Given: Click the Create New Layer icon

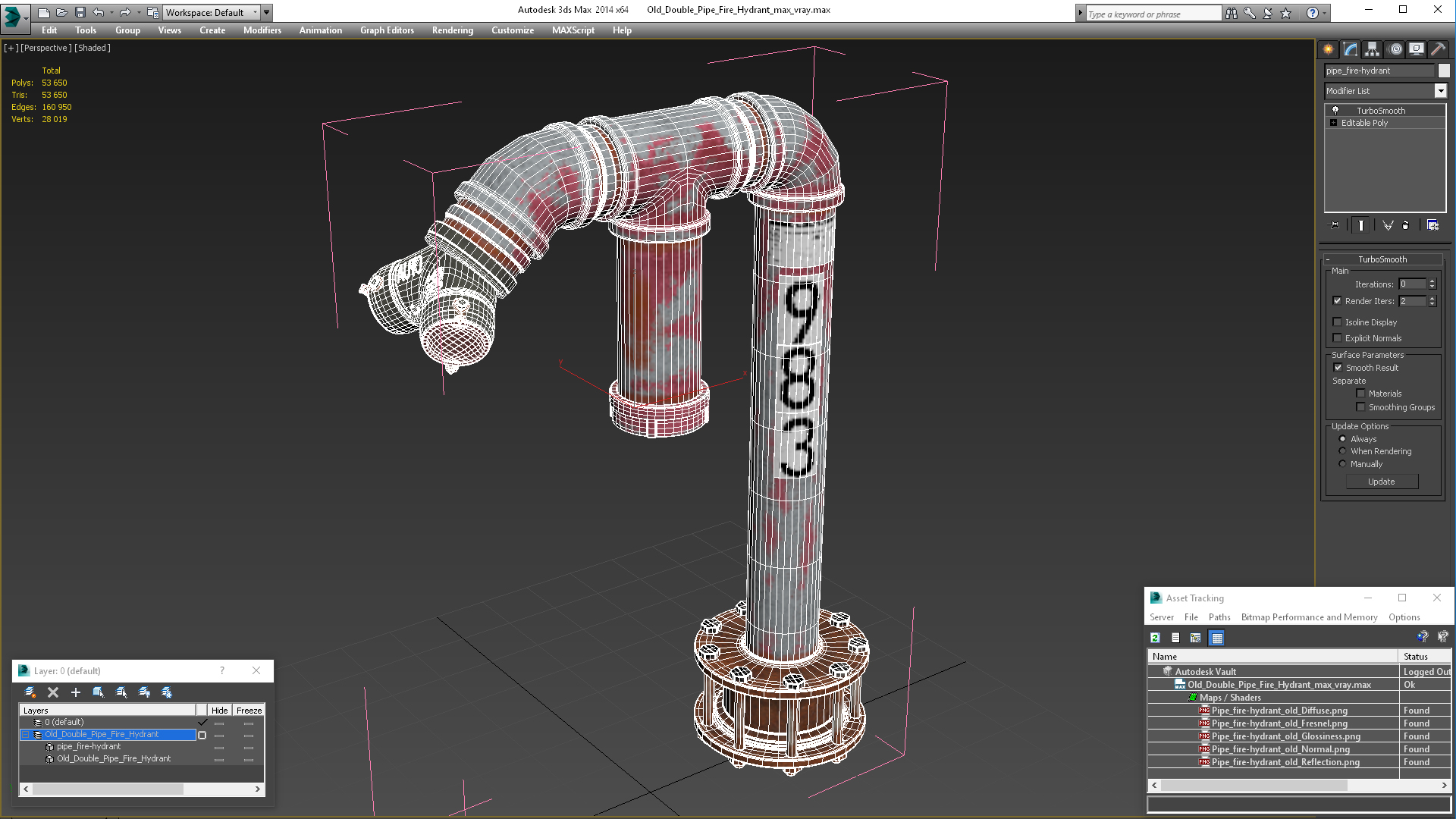Looking at the screenshot, I should point(30,692).
